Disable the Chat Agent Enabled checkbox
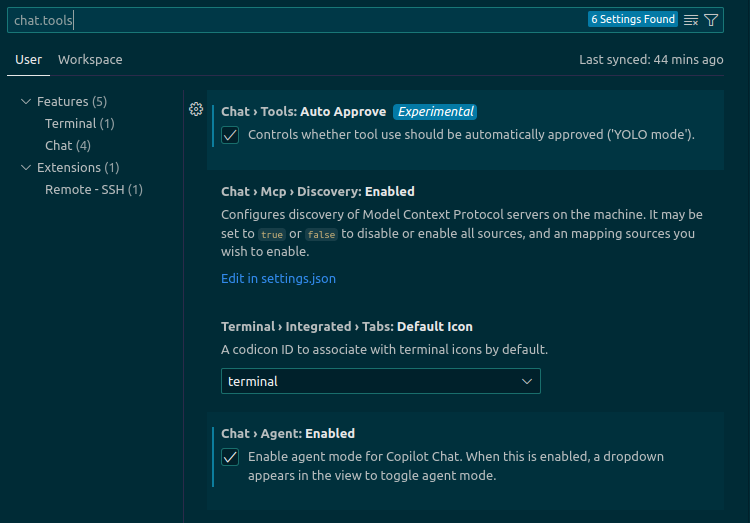The height and width of the screenshot is (523, 750). [x=230, y=457]
